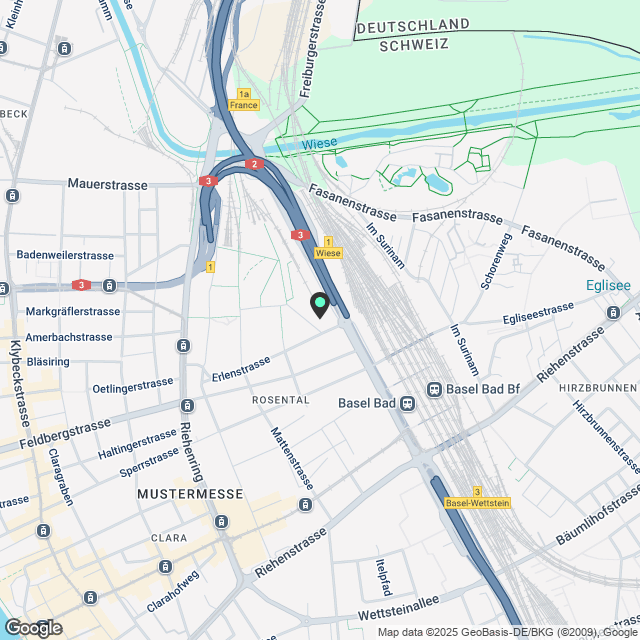This screenshot has width=640, height=640.
Task: Open the Eglisee tram stop icon
Action: click(613, 313)
